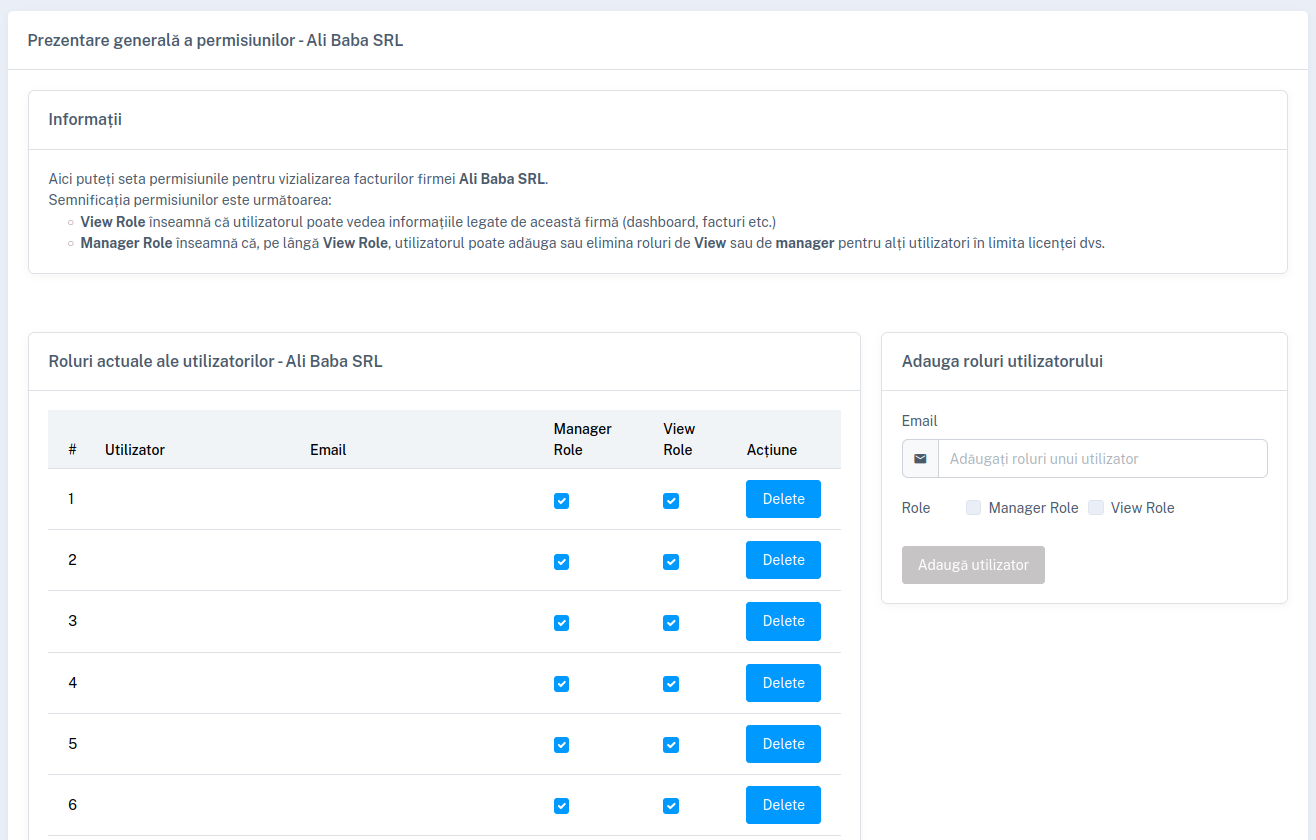Delete the user in row 2

(x=783, y=560)
